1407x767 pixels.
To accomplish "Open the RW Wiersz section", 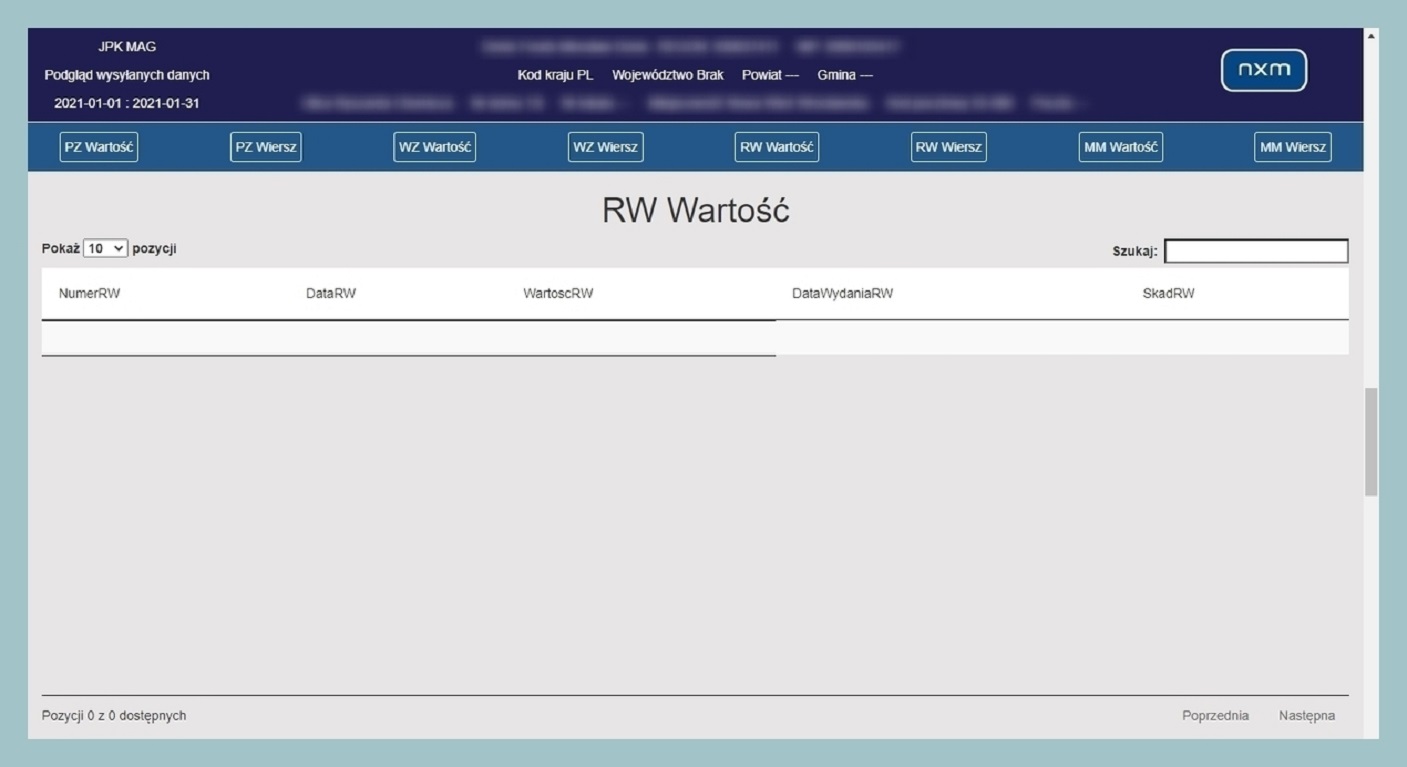I will coord(948,147).
